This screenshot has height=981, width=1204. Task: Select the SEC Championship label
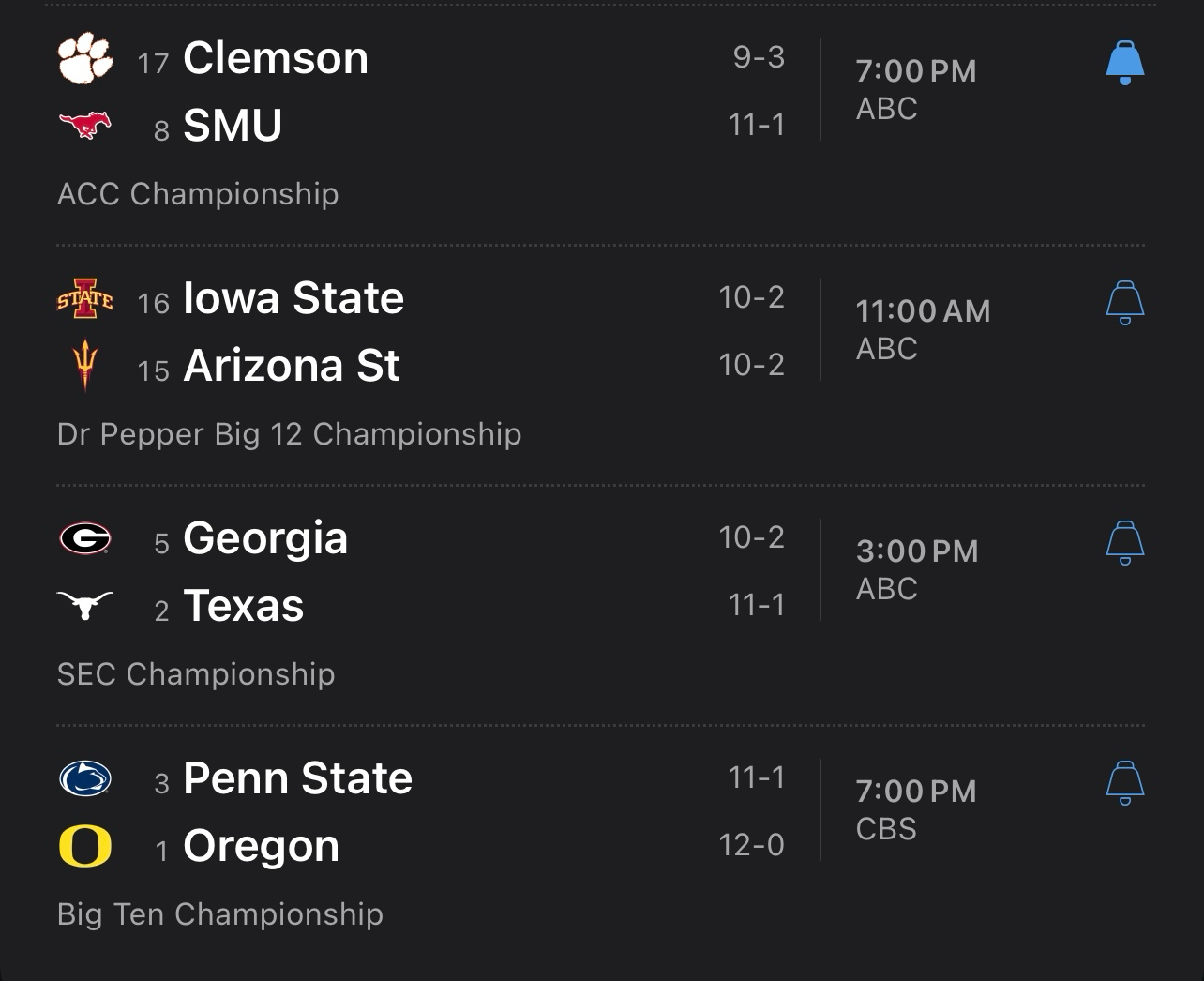point(196,674)
